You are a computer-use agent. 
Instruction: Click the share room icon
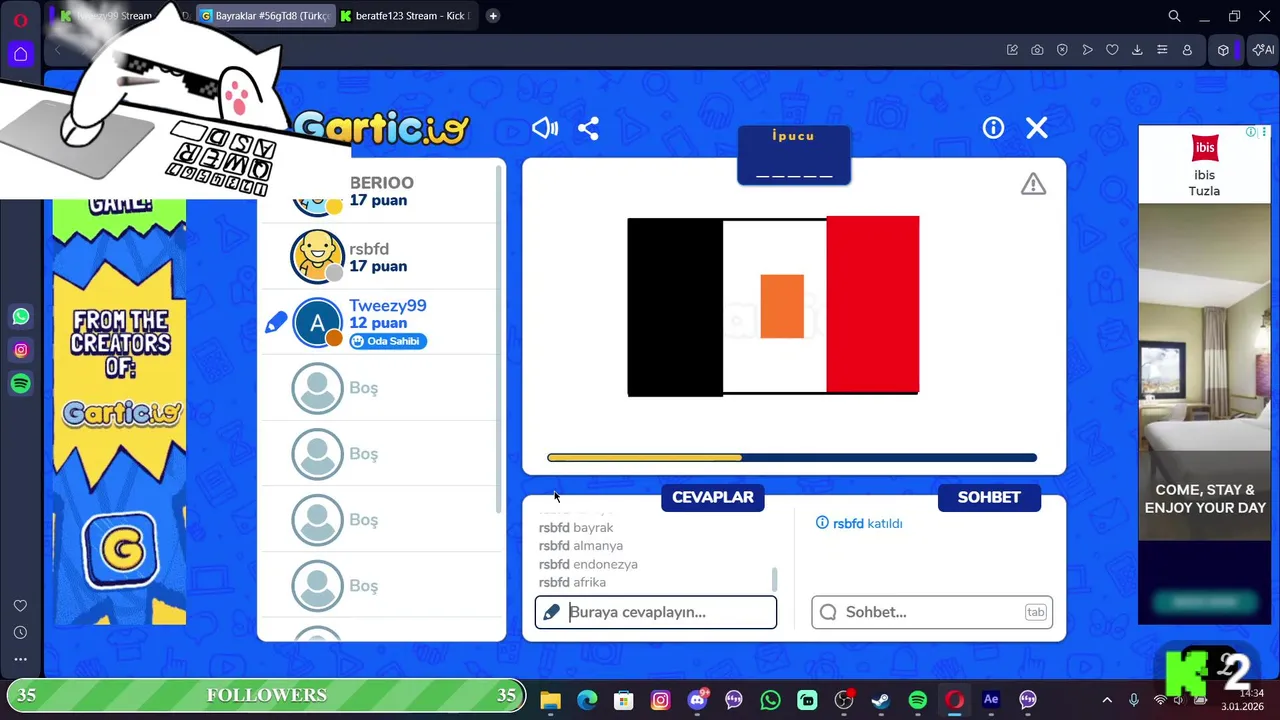click(588, 128)
